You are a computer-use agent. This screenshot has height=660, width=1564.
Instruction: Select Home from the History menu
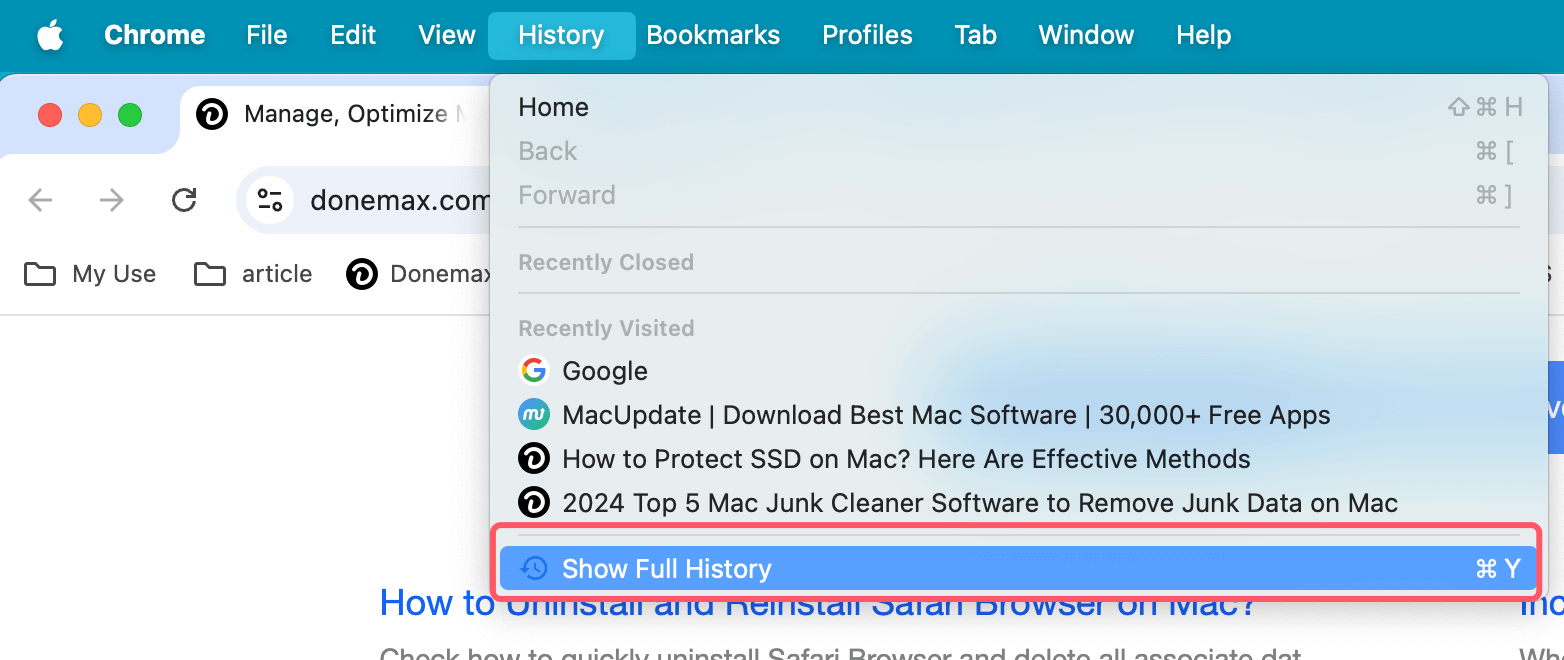point(553,107)
